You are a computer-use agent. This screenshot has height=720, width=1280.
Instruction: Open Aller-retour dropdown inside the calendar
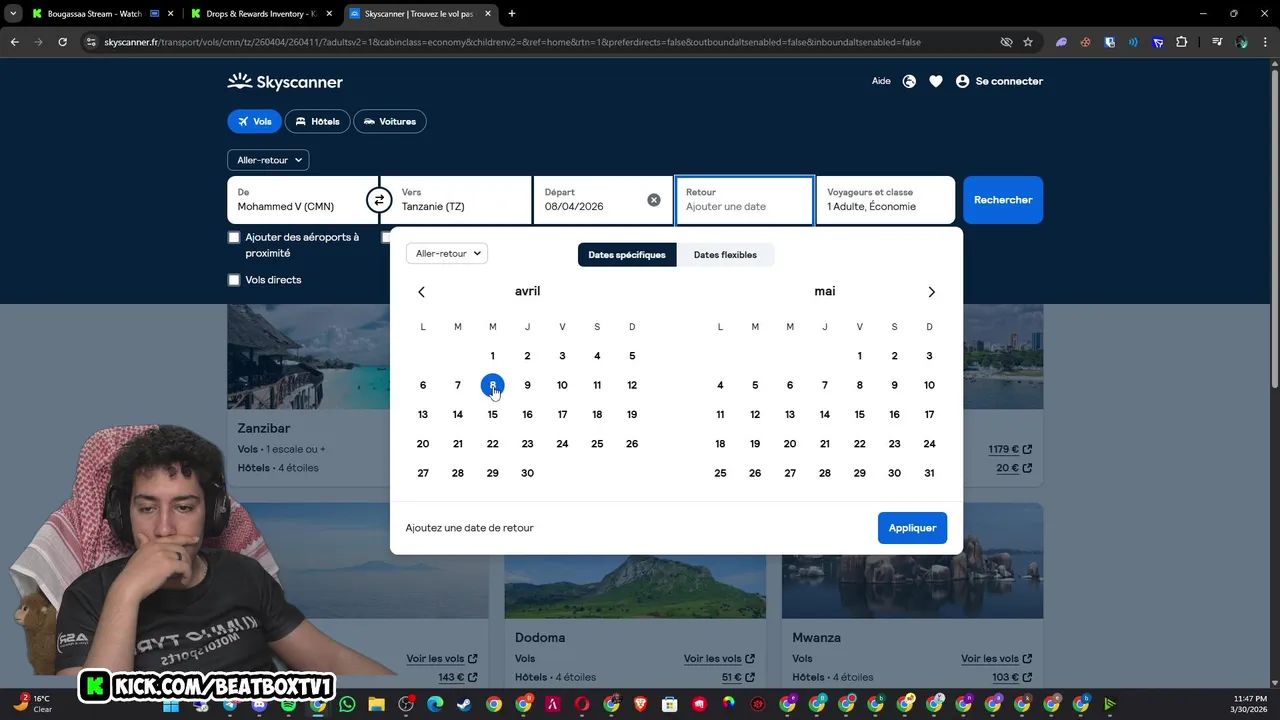coord(447,254)
